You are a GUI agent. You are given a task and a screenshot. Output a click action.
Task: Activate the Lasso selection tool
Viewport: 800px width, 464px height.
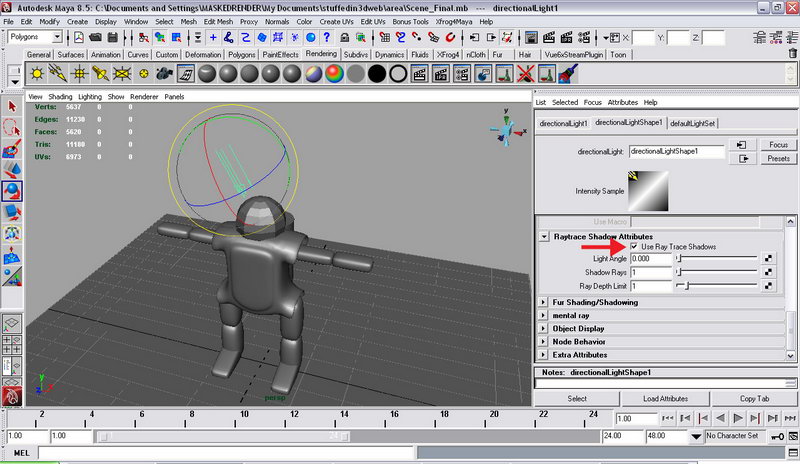coord(12,128)
